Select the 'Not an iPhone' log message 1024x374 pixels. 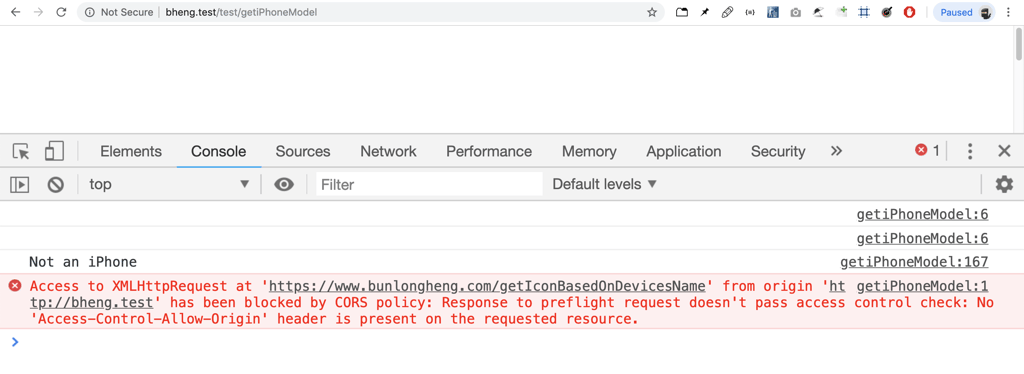[83, 262]
